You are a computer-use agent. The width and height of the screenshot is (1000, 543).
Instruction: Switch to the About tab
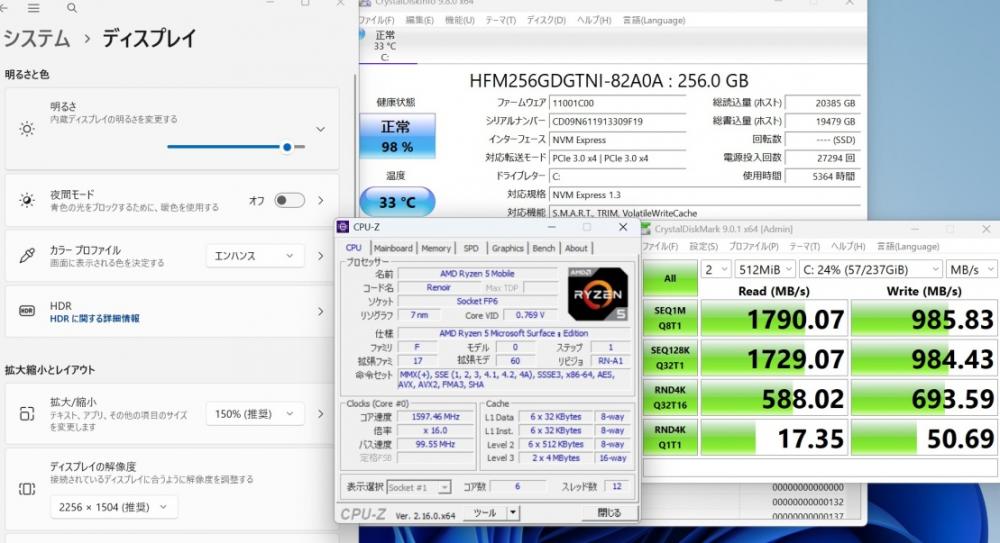tap(576, 248)
